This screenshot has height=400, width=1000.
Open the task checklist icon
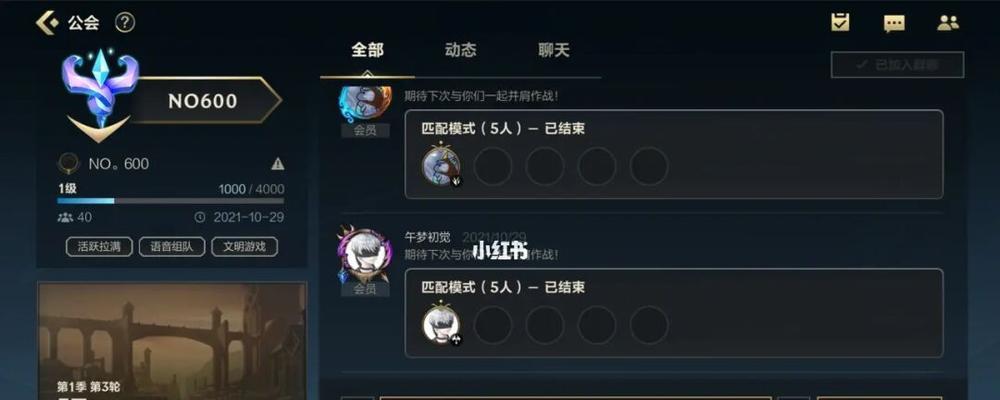click(x=841, y=23)
